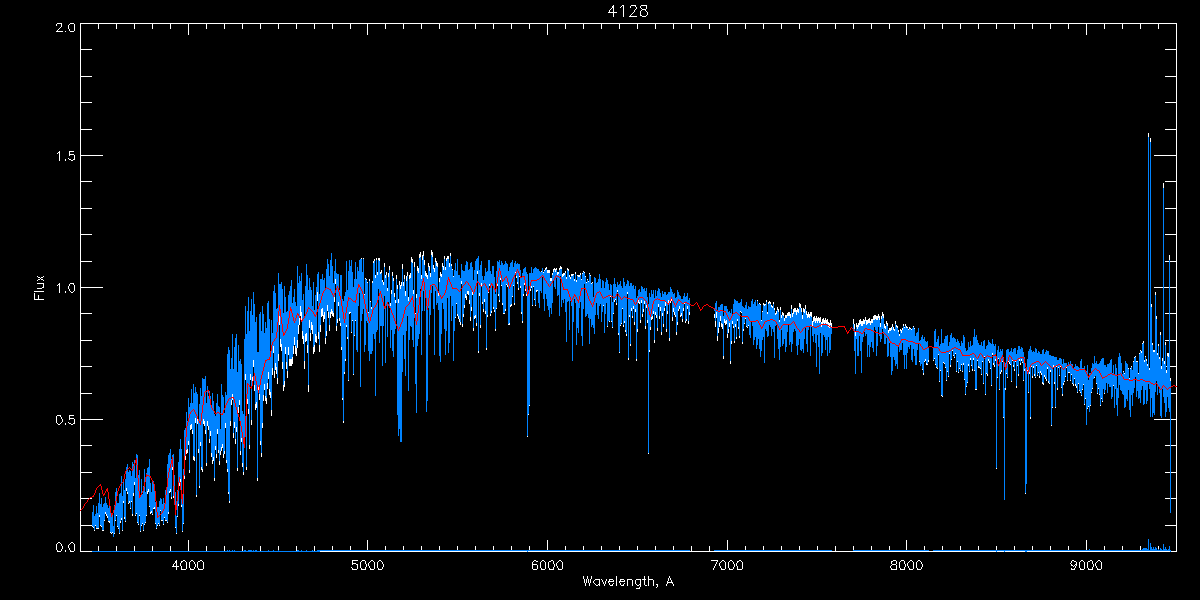Viewport: 1200px width, 600px height.
Task: Click the 1.5 y-axis tick label
Action: [x=65, y=157]
